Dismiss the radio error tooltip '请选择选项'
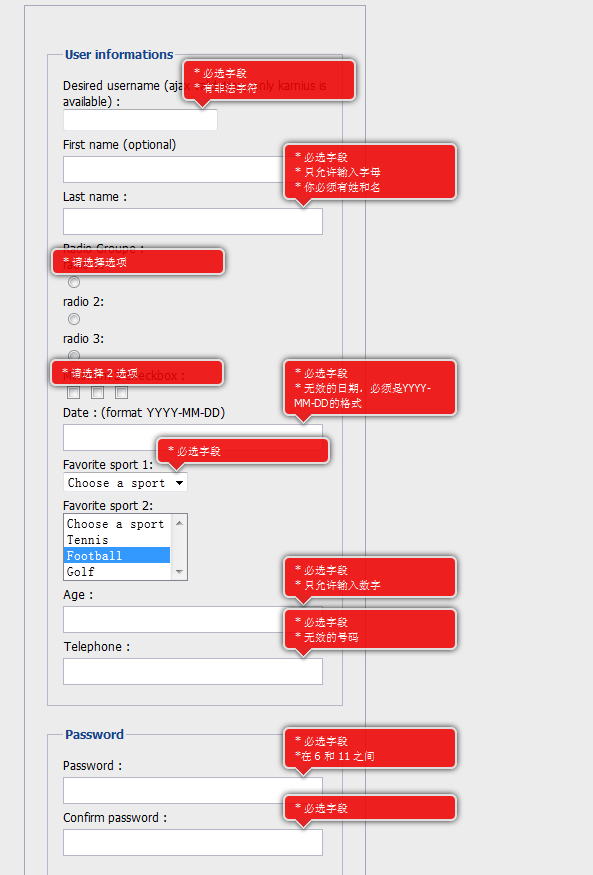This screenshot has width=593, height=875. (138, 262)
